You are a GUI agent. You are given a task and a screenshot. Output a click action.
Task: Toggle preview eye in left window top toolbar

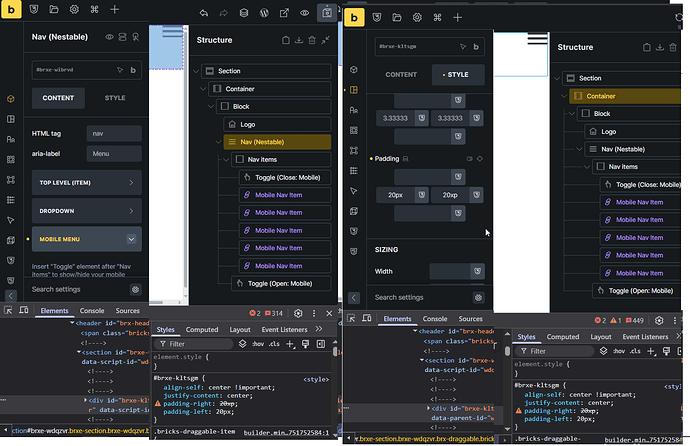pos(305,13)
